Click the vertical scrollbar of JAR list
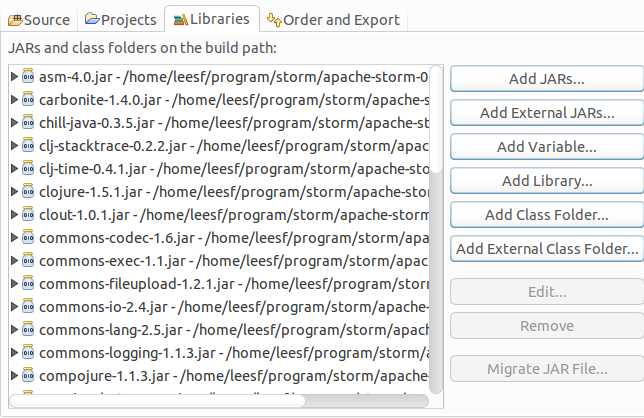 436,229
